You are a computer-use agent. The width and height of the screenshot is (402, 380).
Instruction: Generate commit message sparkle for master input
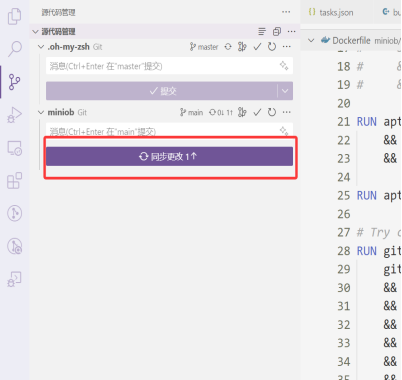(284, 66)
